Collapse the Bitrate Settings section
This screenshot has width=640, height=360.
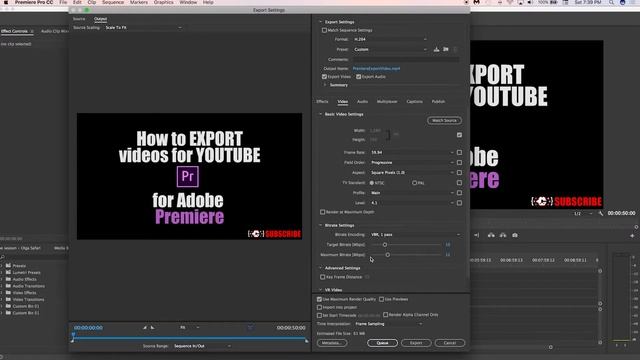(x=320, y=225)
